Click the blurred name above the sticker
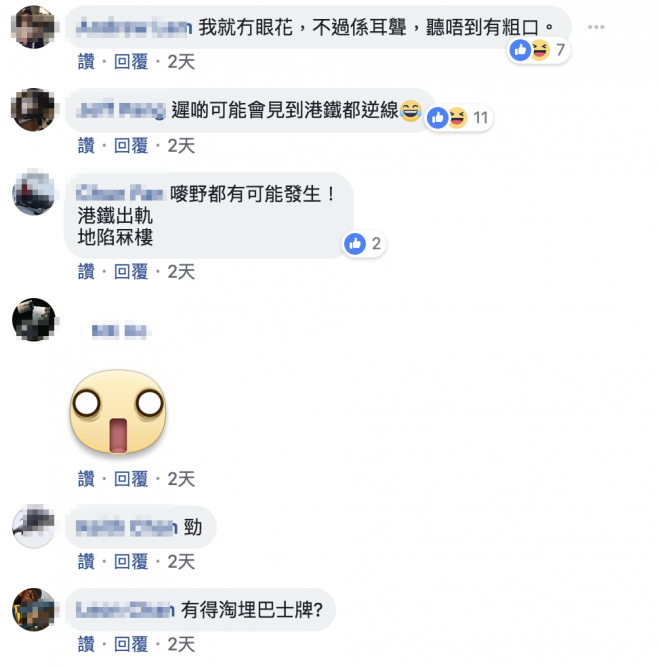Viewport: 660px width, 668px height. point(120,331)
